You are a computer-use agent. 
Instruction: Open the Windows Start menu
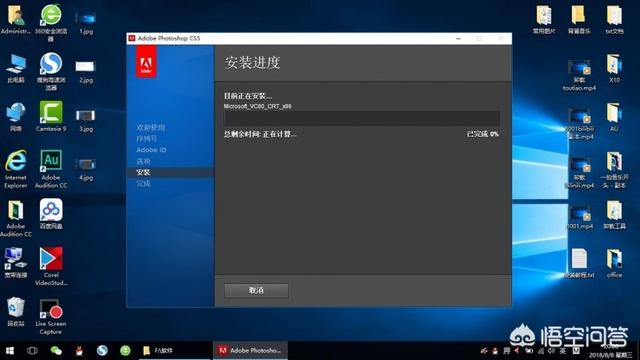coord(9,351)
